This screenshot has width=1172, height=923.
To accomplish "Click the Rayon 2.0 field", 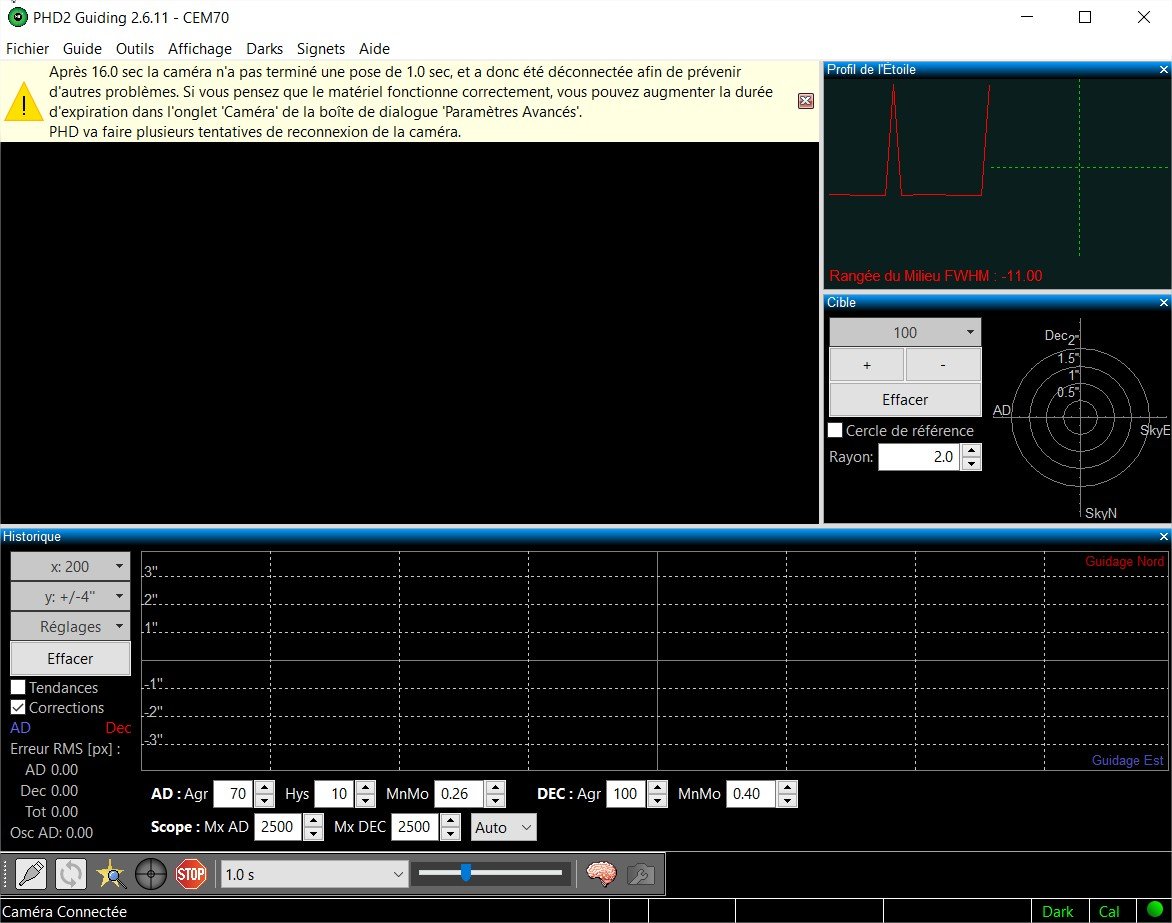I will click(919, 457).
